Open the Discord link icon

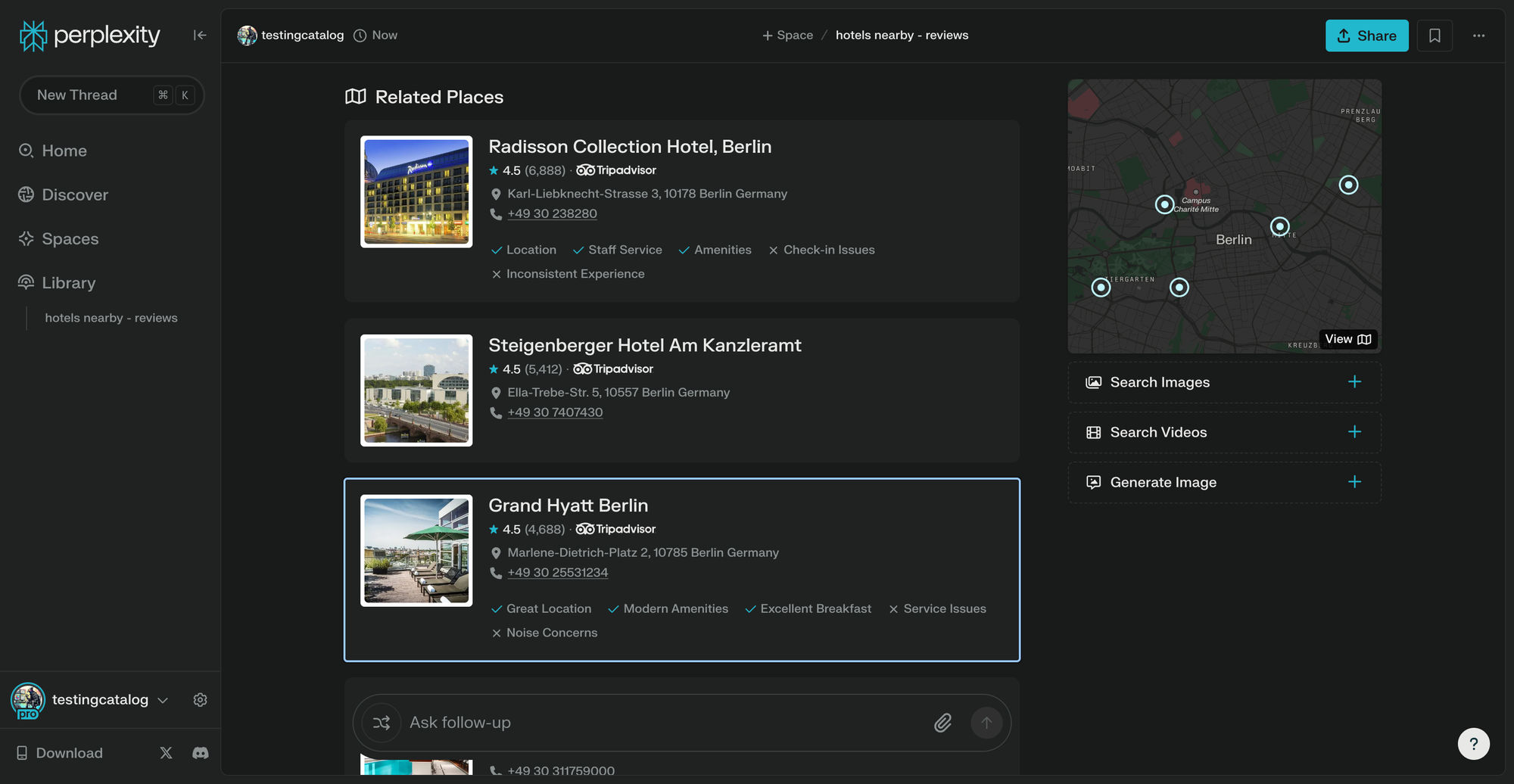[201, 753]
